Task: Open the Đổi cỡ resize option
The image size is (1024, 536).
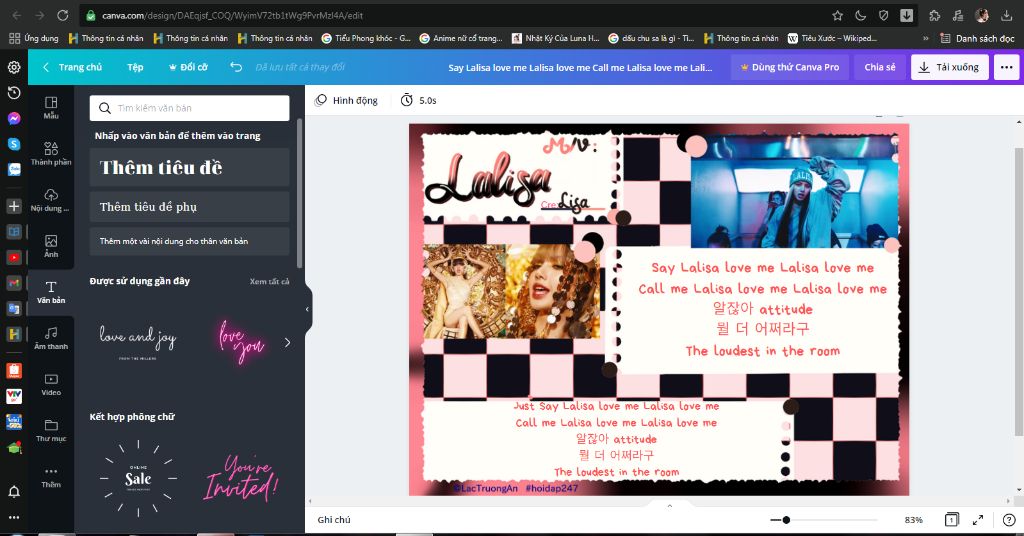Action: (x=188, y=67)
